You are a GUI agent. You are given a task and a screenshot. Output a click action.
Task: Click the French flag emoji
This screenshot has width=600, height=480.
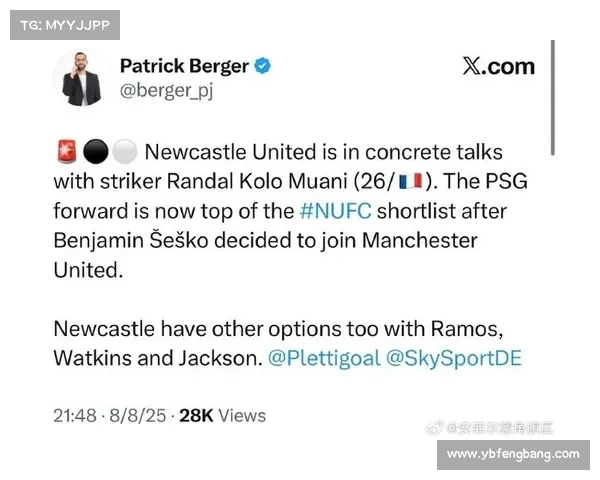[410, 181]
